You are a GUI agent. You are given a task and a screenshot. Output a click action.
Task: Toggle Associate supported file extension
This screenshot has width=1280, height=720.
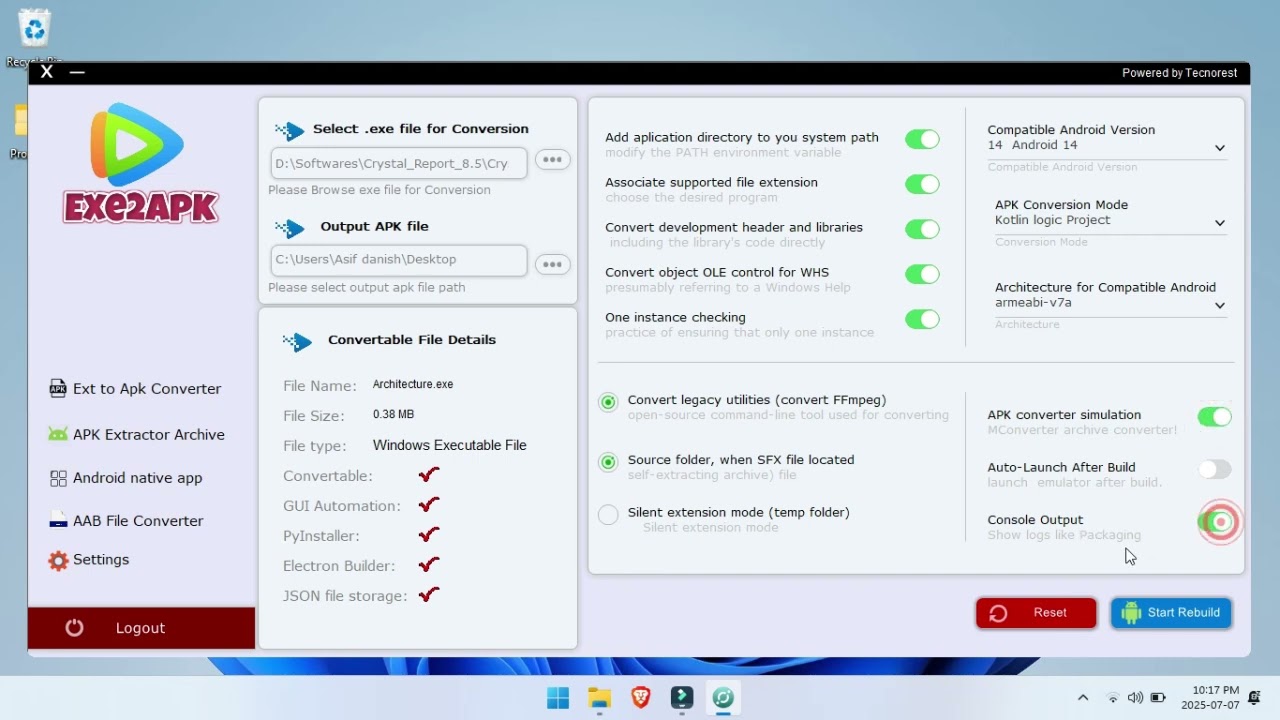click(x=922, y=184)
